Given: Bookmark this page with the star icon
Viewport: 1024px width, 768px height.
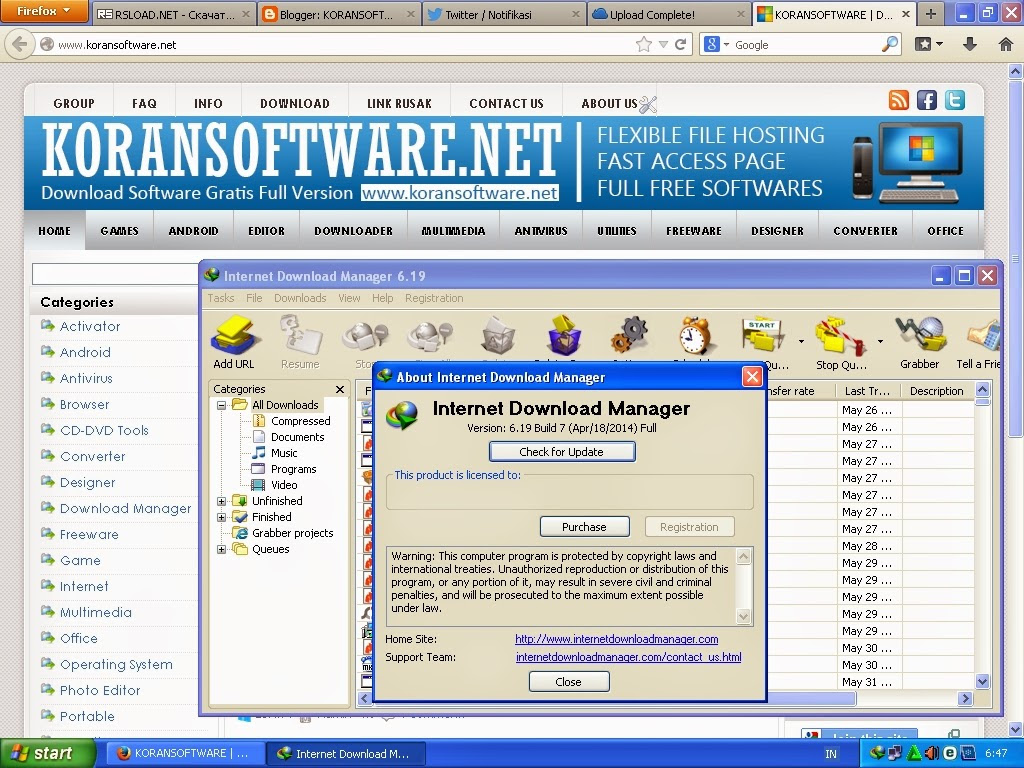Looking at the screenshot, I should tap(644, 44).
